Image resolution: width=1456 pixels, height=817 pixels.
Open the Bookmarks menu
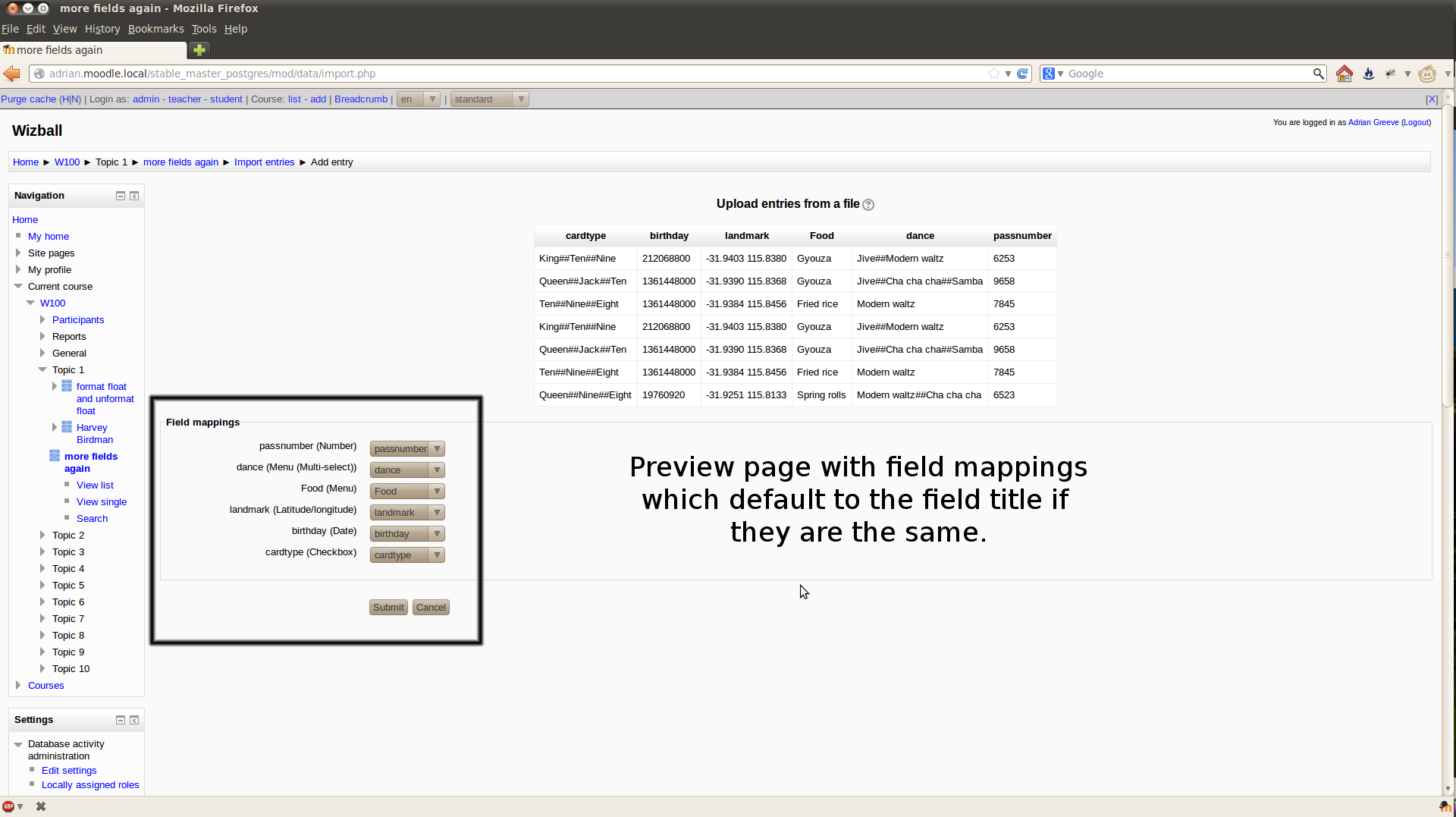pyautogui.click(x=155, y=29)
